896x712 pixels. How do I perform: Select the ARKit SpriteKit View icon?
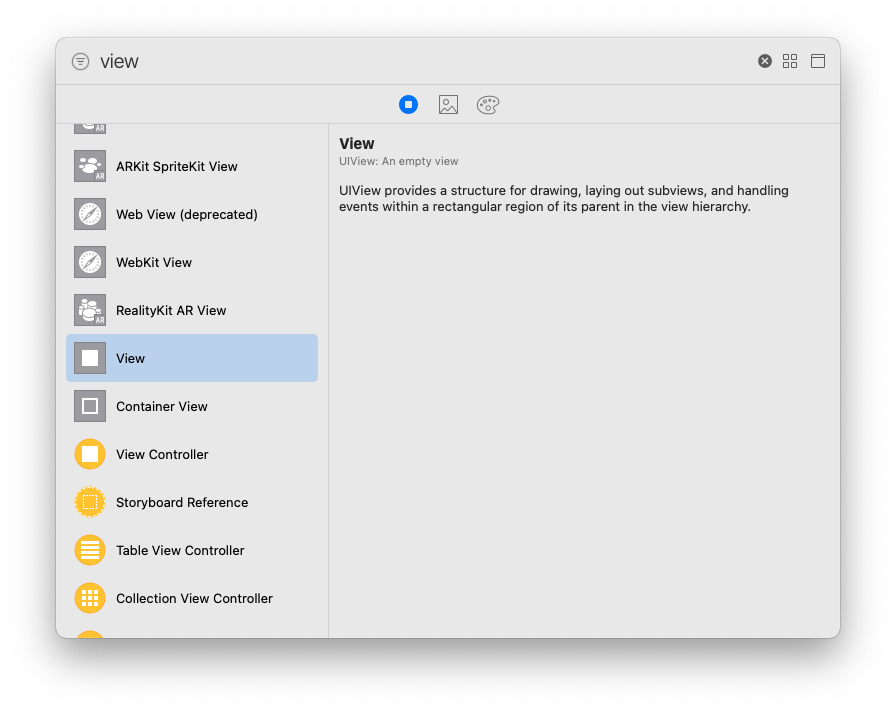point(90,166)
